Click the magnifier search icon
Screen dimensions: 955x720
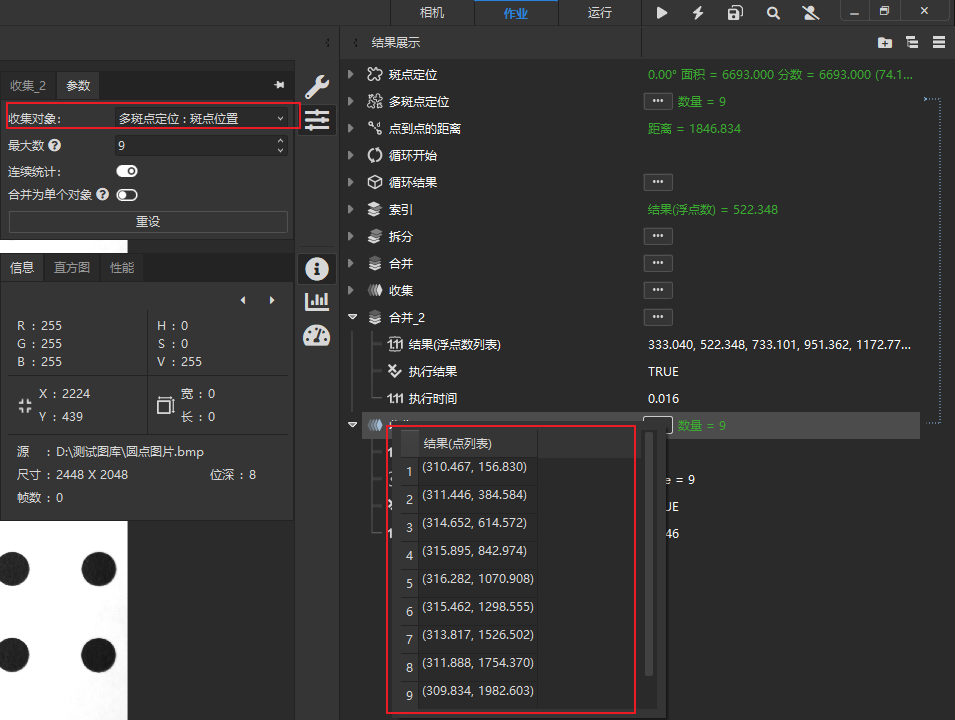[773, 13]
